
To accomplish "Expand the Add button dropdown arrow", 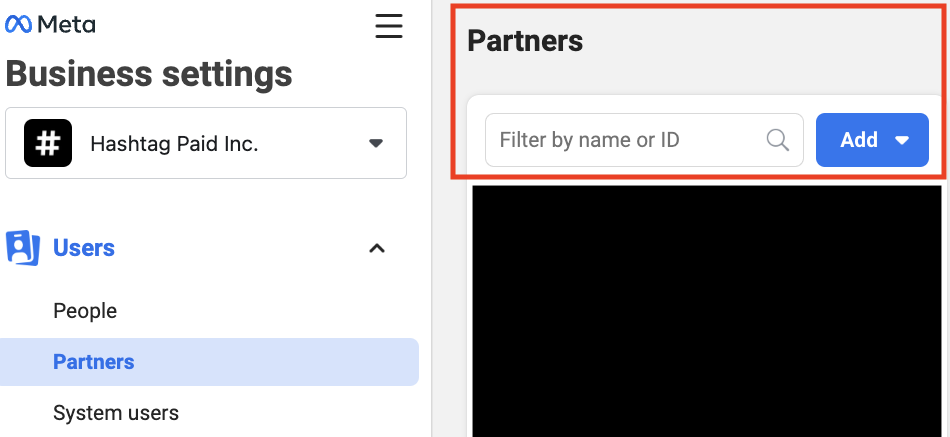I will [x=902, y=140].
